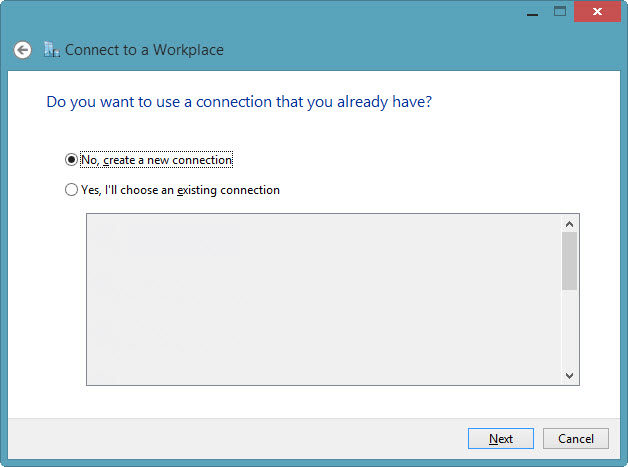The image size is (628, 467).
Task: Click the scrollbar track below the thumb
Action: (x=570, y=328)
